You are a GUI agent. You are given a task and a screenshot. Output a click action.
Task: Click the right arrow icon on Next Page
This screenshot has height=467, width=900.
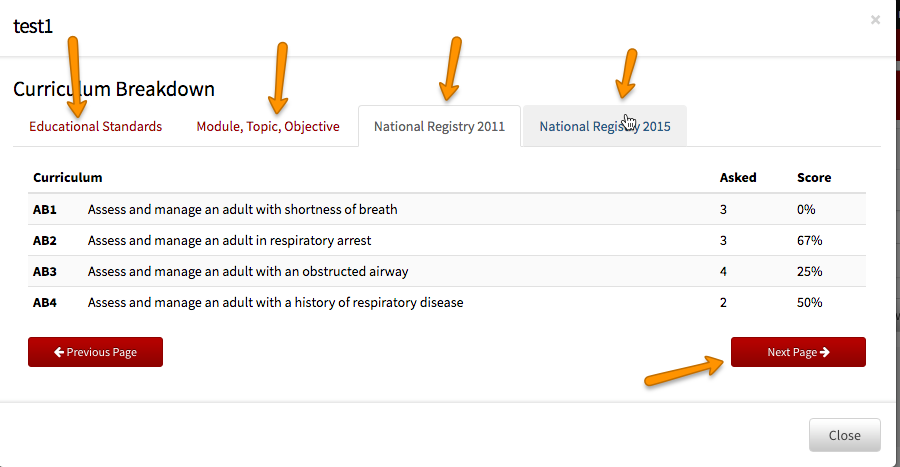[825, 352]
